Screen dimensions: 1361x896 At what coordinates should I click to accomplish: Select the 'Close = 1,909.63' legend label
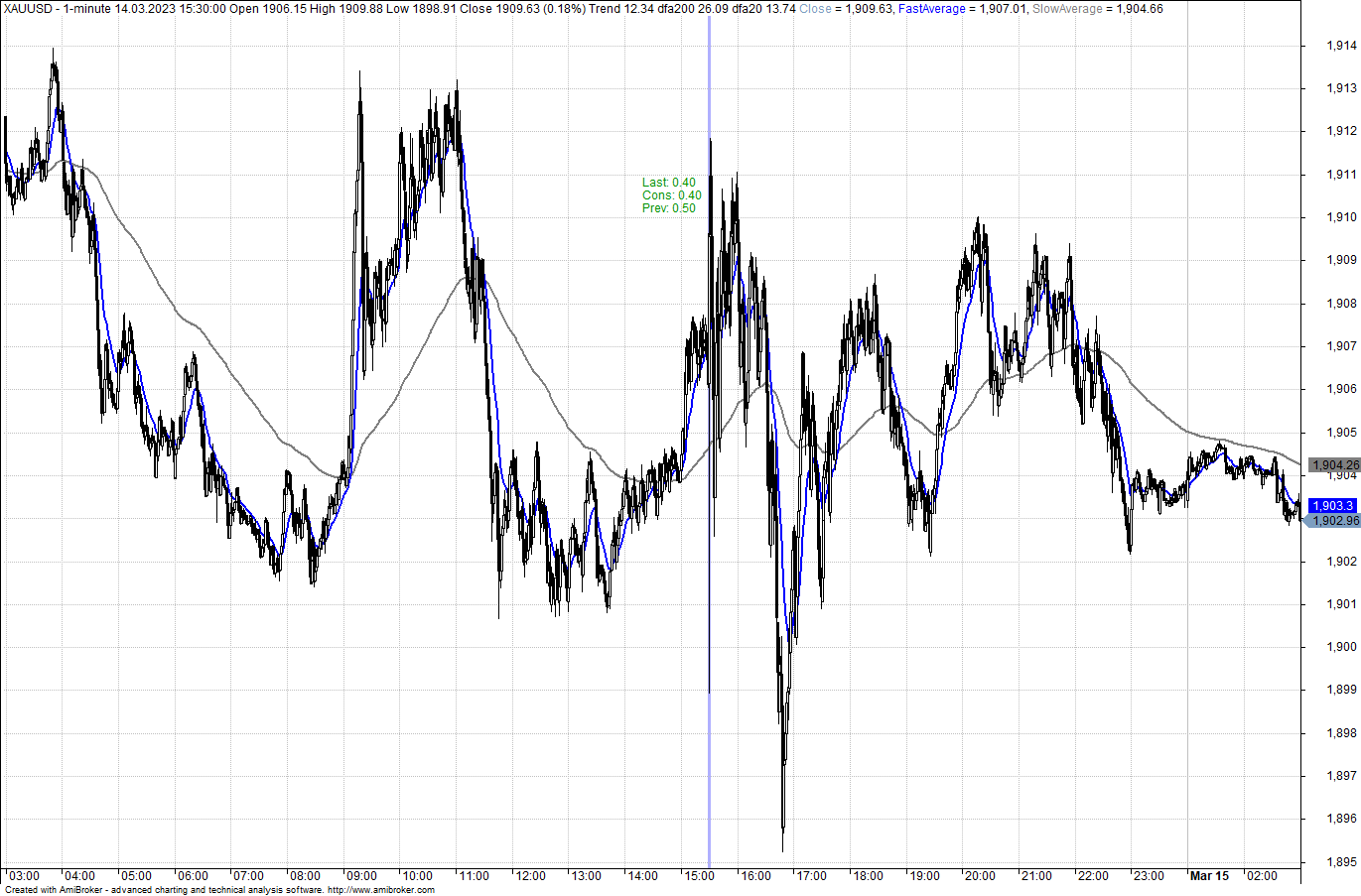pyautogui.click(x=846, y=9)
